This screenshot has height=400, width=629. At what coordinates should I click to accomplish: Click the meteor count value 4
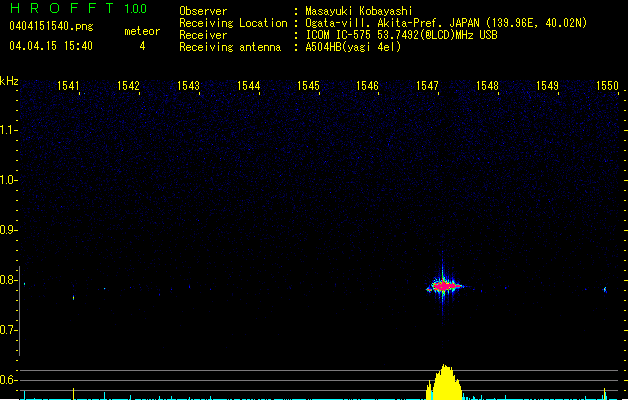[141, 46]
